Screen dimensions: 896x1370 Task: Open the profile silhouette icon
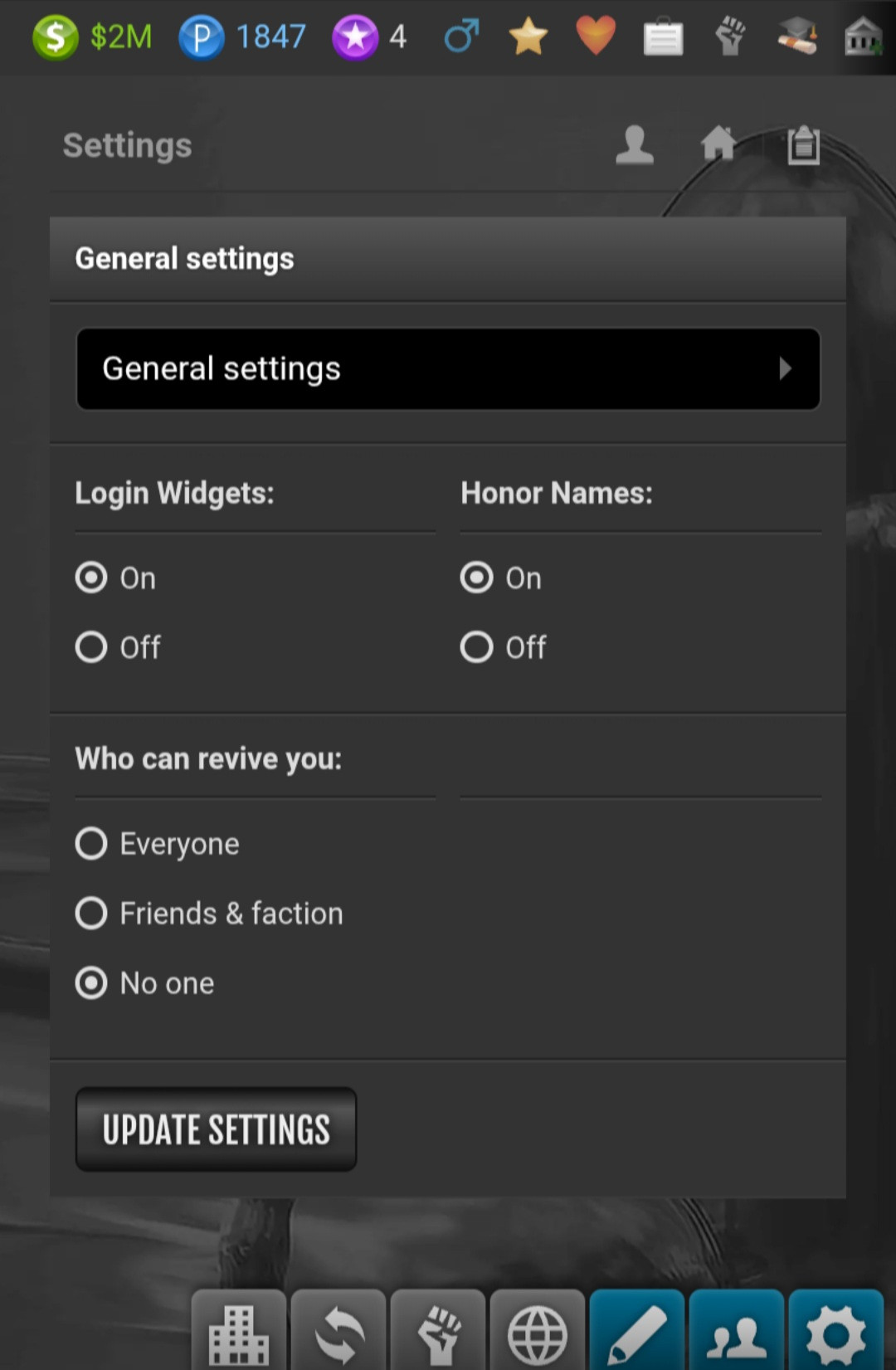635,144
